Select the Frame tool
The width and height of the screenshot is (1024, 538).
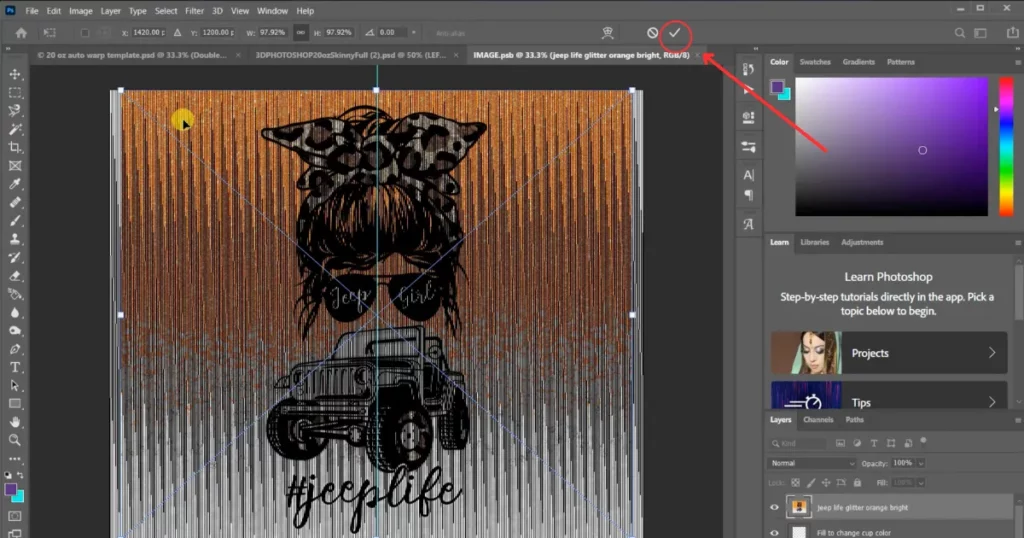(x=15, y=166)
